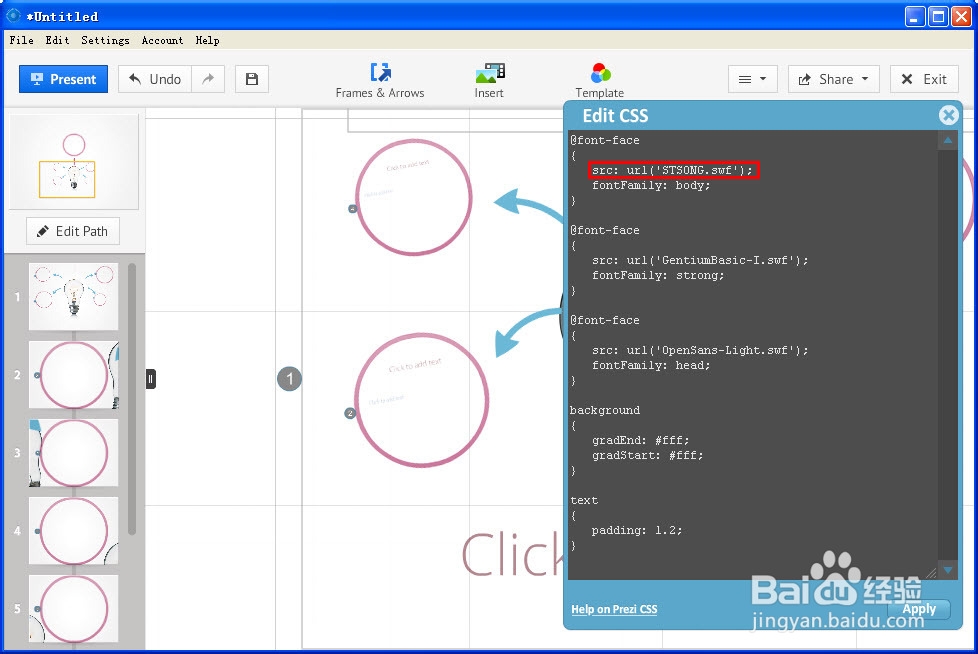978x654 pixels.
Task: Click the 'background' selector text
Action: click(604, 410)
